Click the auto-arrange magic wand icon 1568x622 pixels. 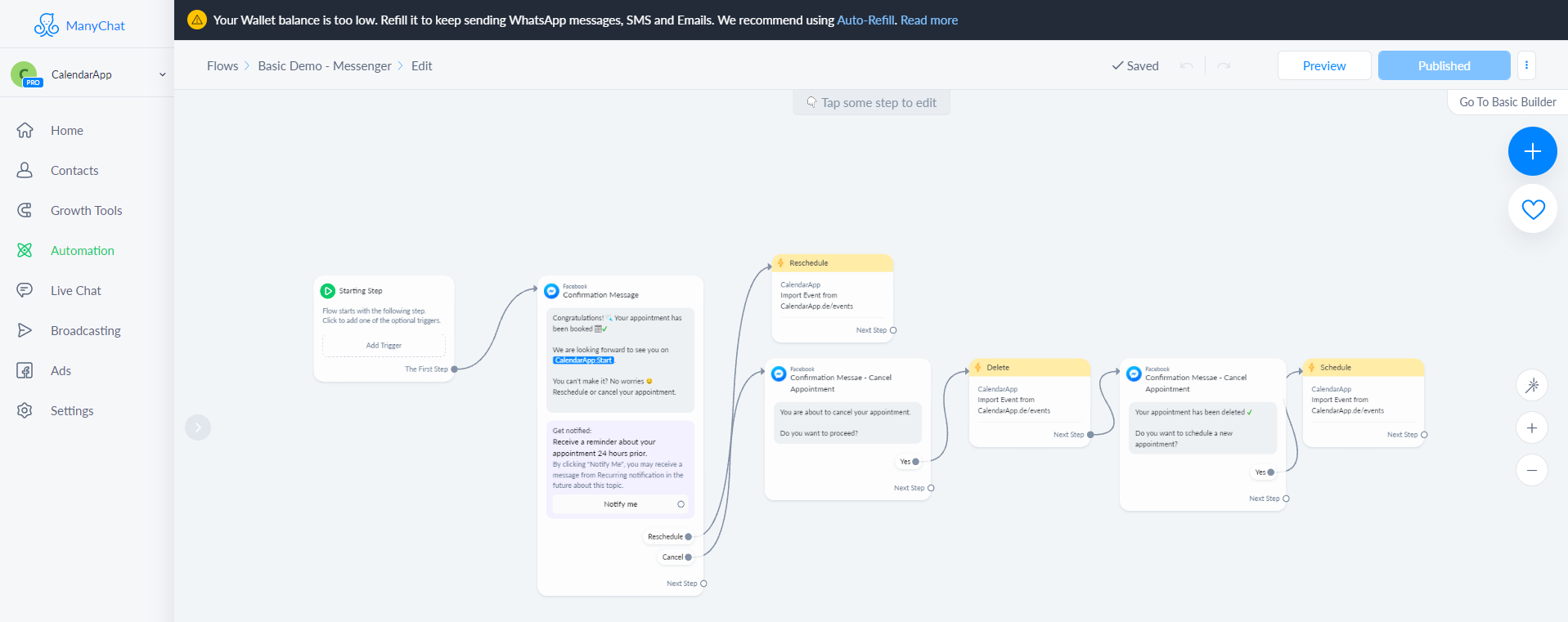[1532, 385]
